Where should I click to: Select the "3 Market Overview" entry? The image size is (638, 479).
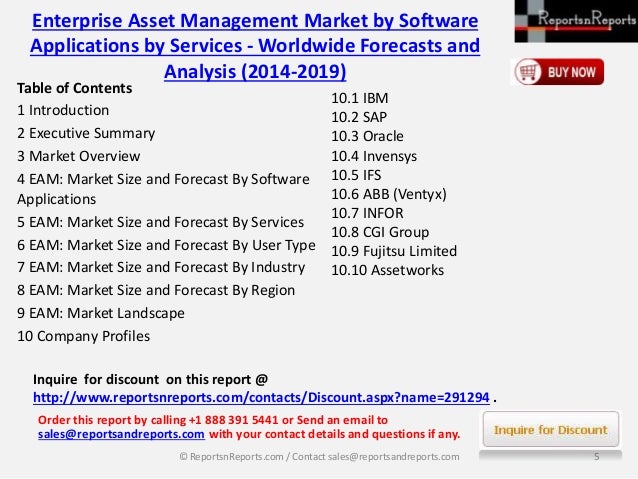click(x=79, y=156)
